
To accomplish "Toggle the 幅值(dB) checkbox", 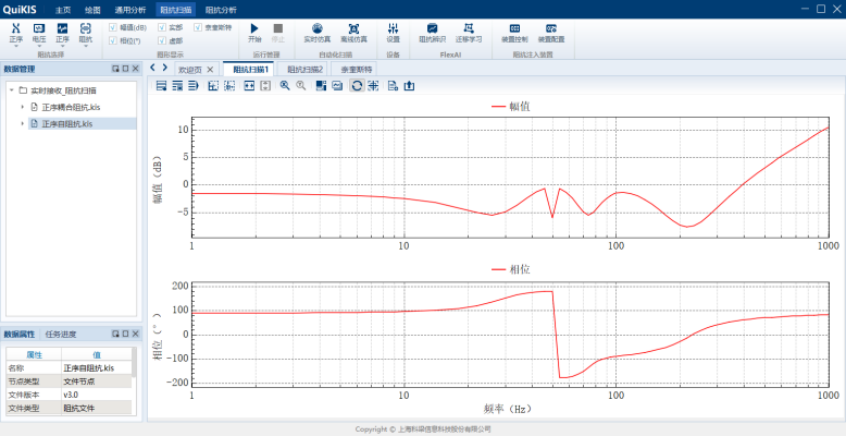I will click(113, 28).
